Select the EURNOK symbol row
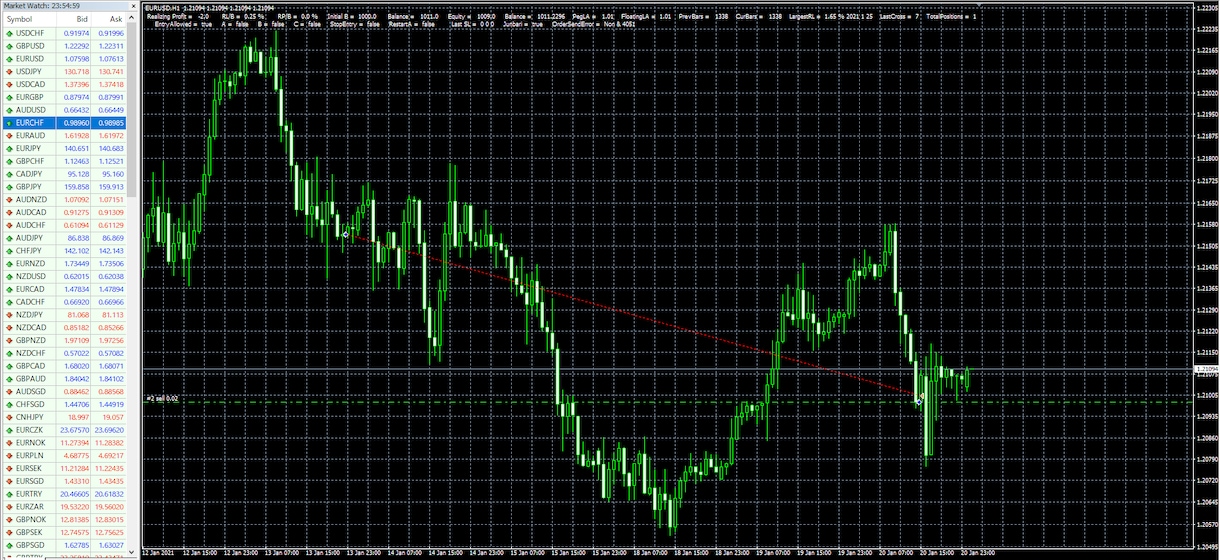 [64, 443]
